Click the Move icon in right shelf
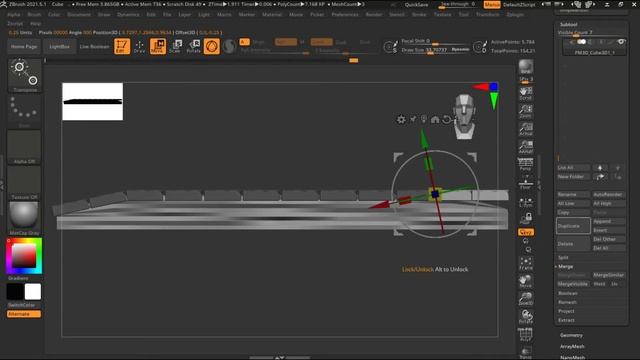Image resolution: width=640 pixels, height=360 pixels. point(525,281)
